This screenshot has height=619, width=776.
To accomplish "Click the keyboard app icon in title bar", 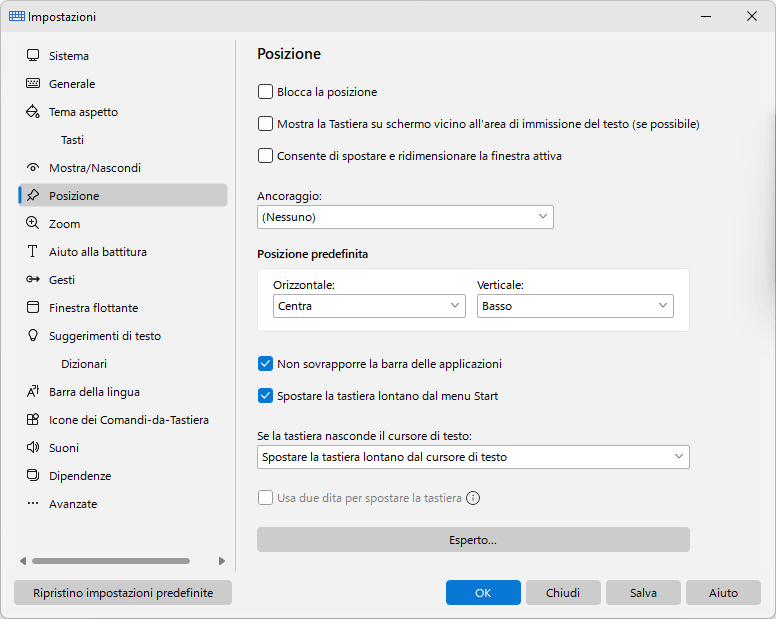I will point(17,16).
